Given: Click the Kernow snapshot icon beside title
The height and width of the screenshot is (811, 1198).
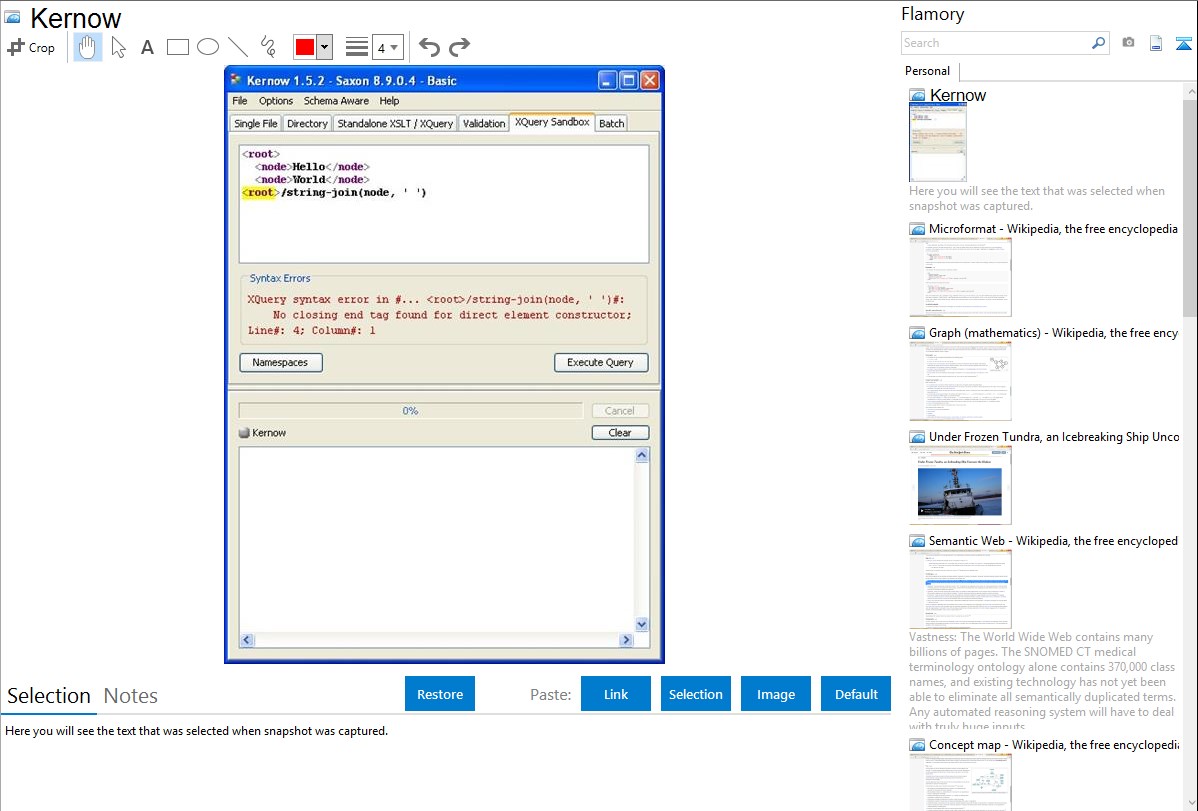Looking at the screenshot, I should pyautogui.click(x=12, y=17).
